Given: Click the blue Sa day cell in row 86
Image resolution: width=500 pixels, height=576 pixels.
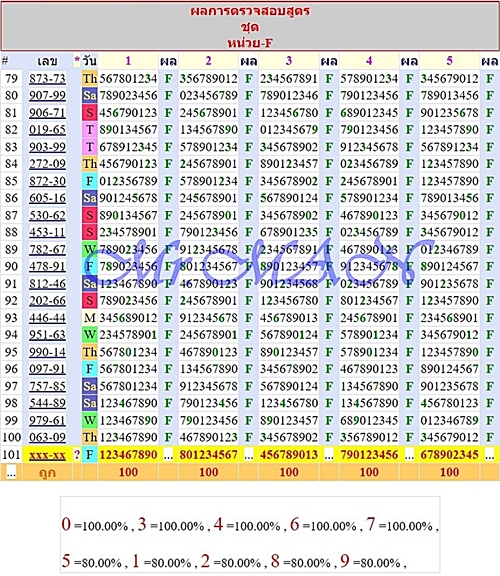Looking at the screenshot, I should click(90, 198).
